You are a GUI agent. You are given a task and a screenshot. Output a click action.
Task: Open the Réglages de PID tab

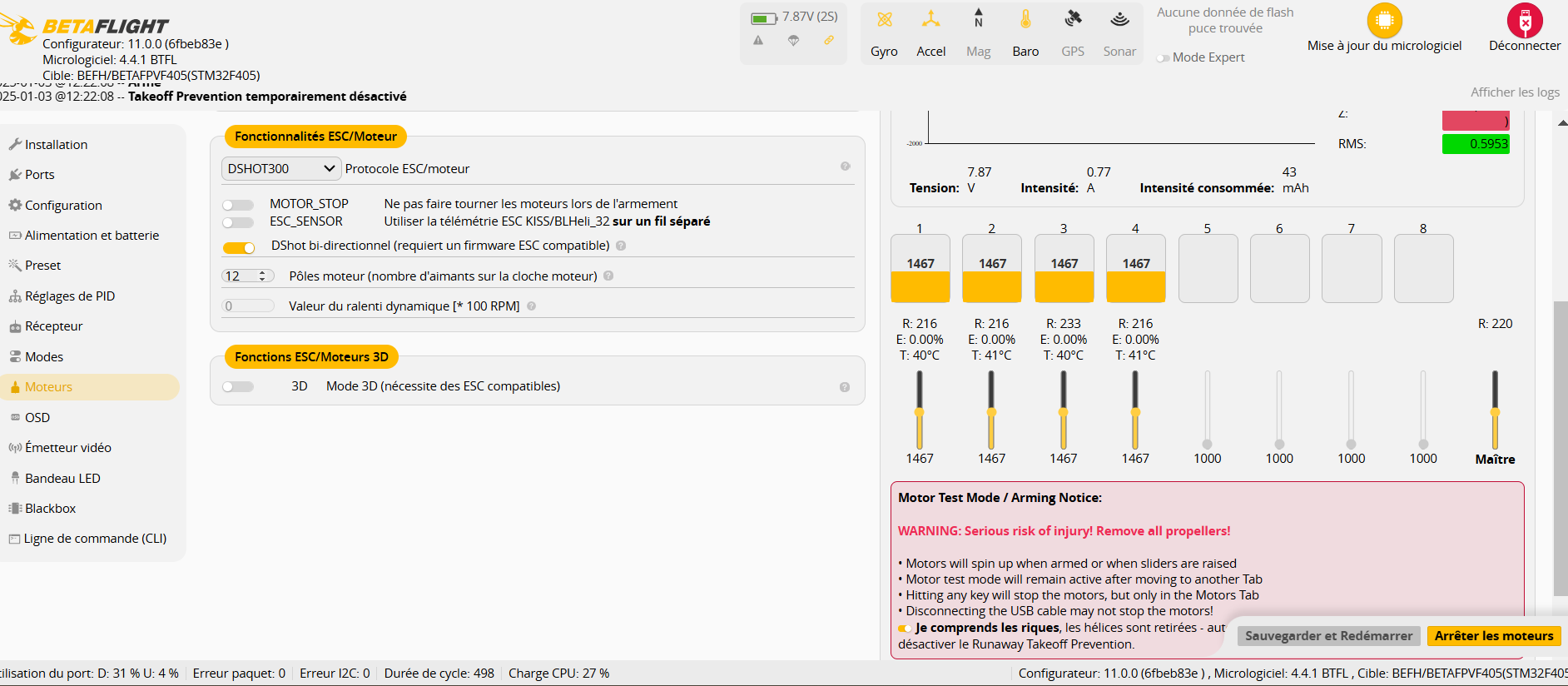(x=70, y=296)
